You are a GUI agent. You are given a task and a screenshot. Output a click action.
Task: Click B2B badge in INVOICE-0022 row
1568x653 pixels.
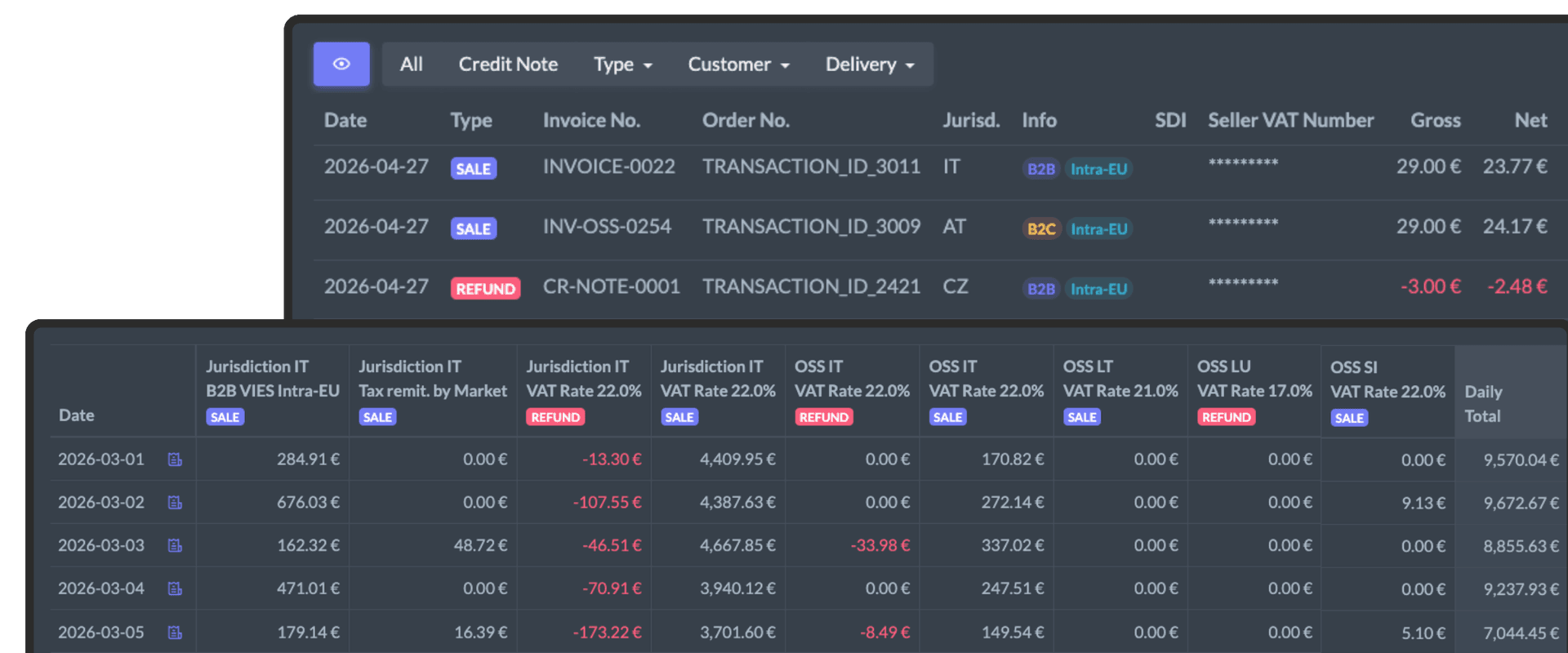(x=1041, y=169)
